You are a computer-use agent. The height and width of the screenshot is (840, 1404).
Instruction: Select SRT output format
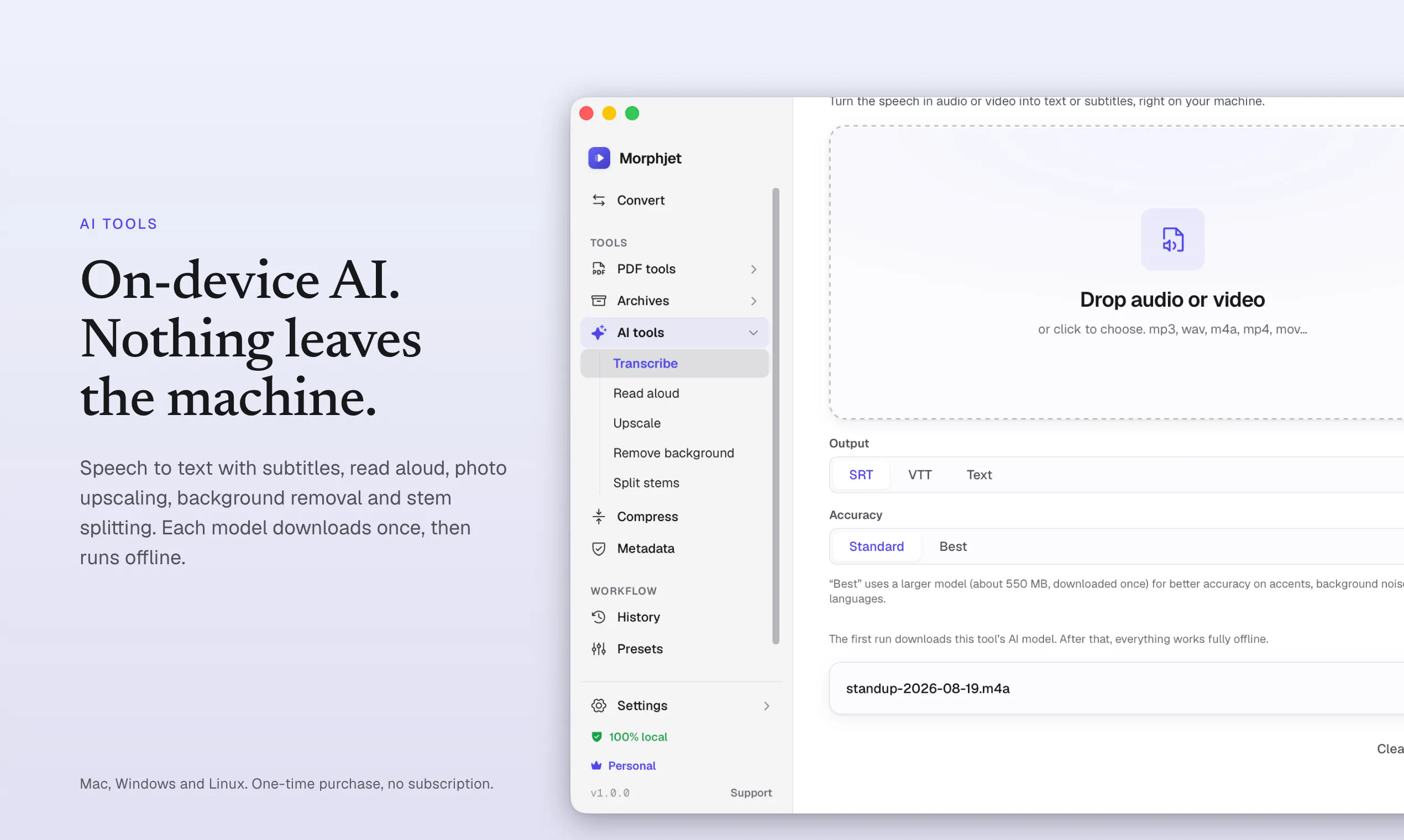point(861,475)
